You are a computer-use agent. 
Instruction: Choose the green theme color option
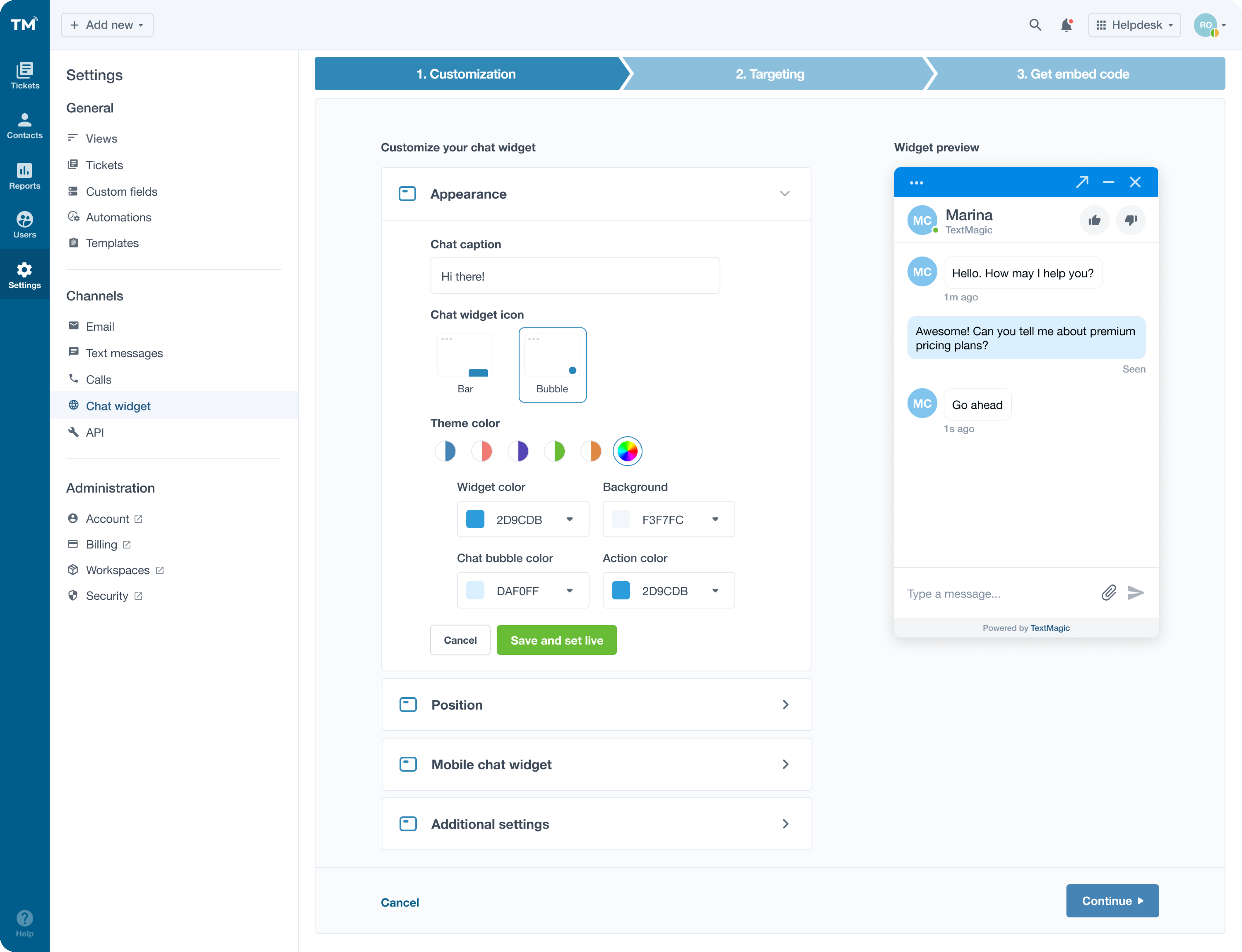555,451
